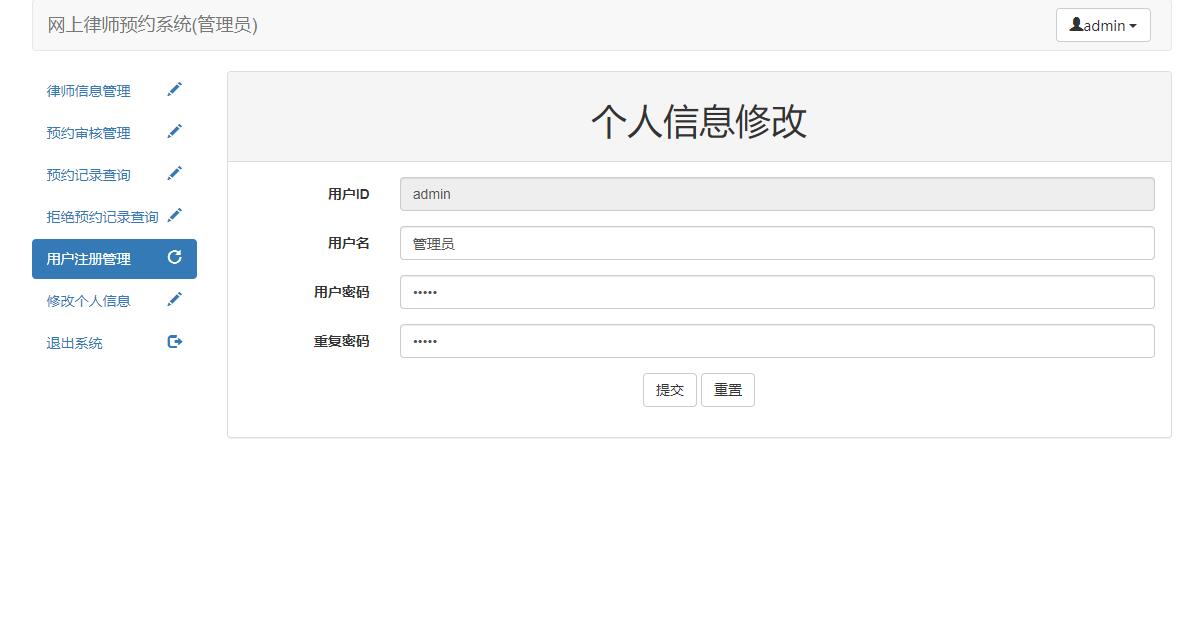Open 拒绝预约记录查询 from the sidebar

point(99,216)
